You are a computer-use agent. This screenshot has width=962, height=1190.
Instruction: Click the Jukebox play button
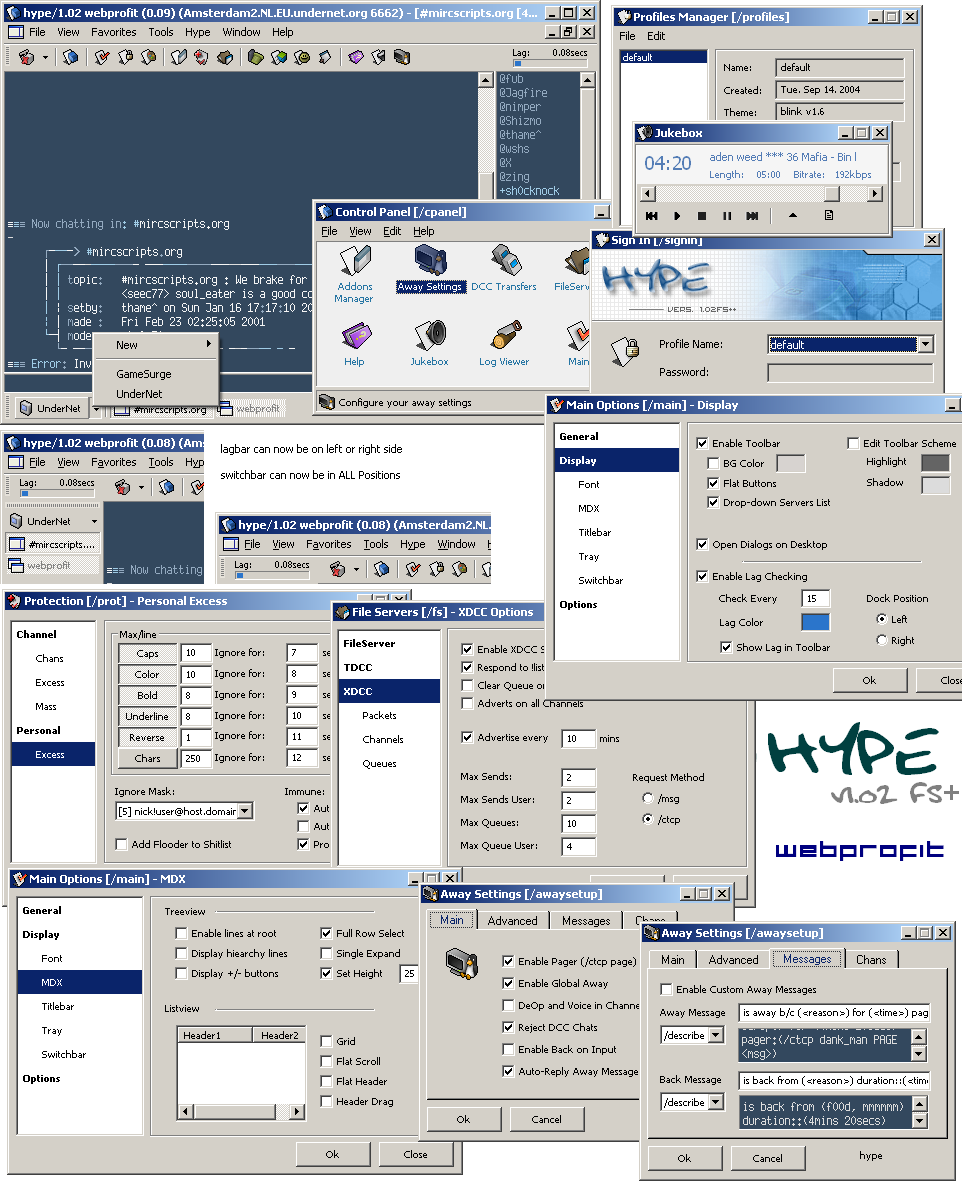tap(677, 216)
